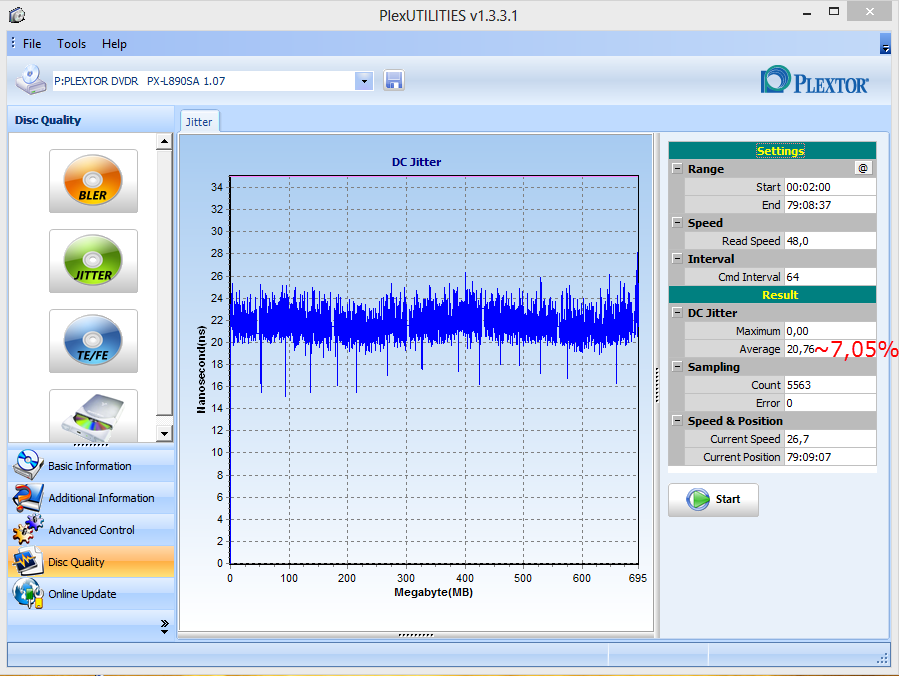Open Online Update
Image resolution: width=899 pixels, height=676 pixels.
click(x=90, y=594)
